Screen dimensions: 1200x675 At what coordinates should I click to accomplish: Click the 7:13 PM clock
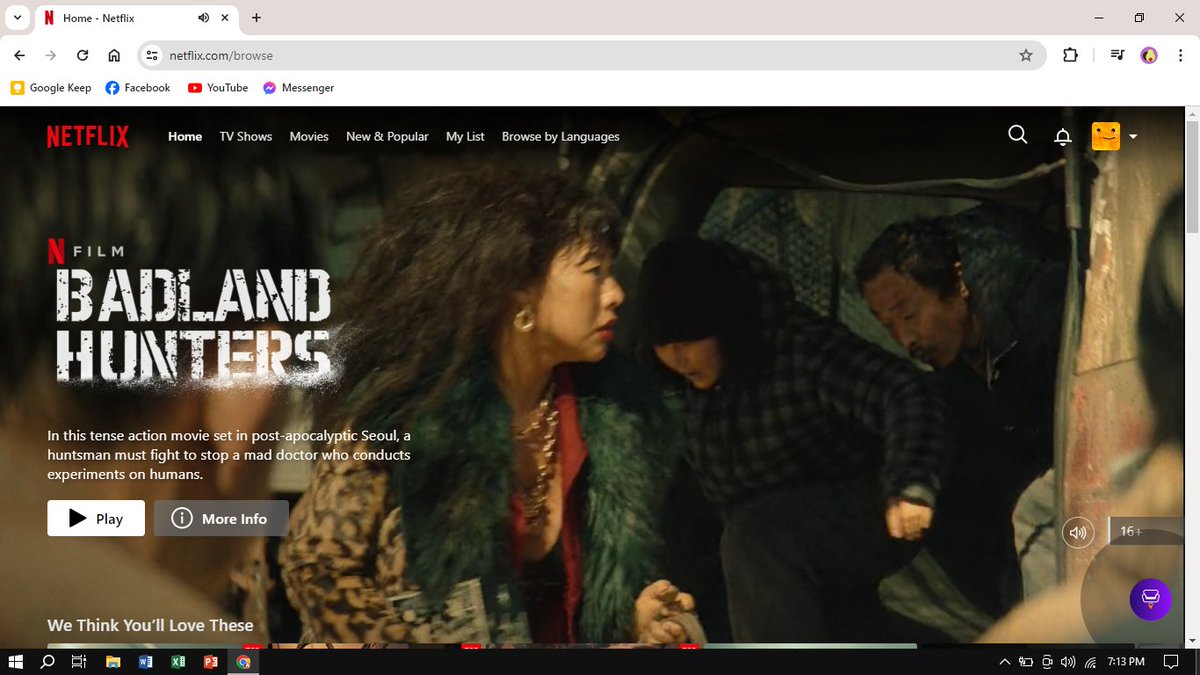pyautogui.click(x=1126, y=662)
